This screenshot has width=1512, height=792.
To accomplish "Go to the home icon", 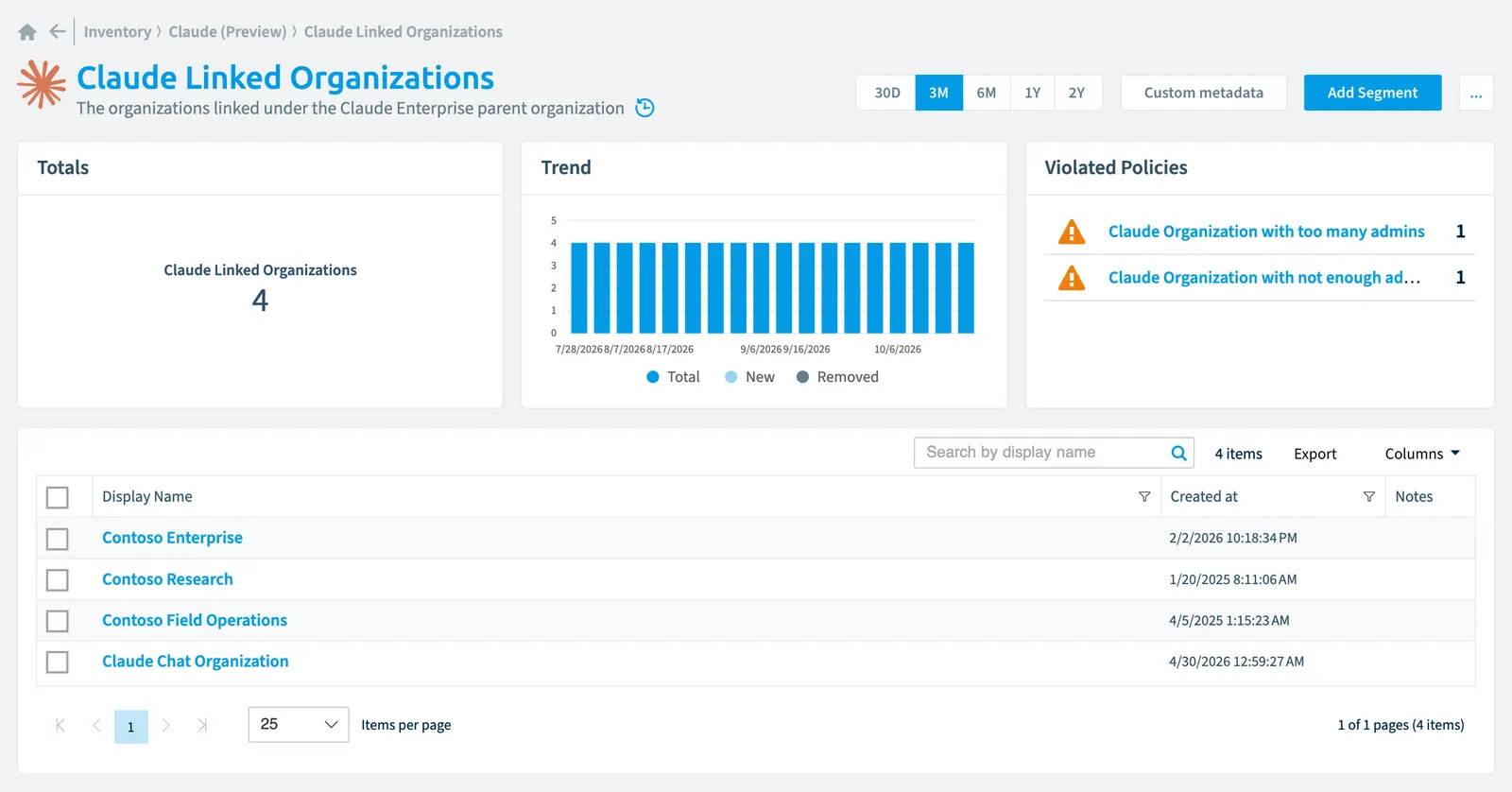I will click(x=27, y=32).
